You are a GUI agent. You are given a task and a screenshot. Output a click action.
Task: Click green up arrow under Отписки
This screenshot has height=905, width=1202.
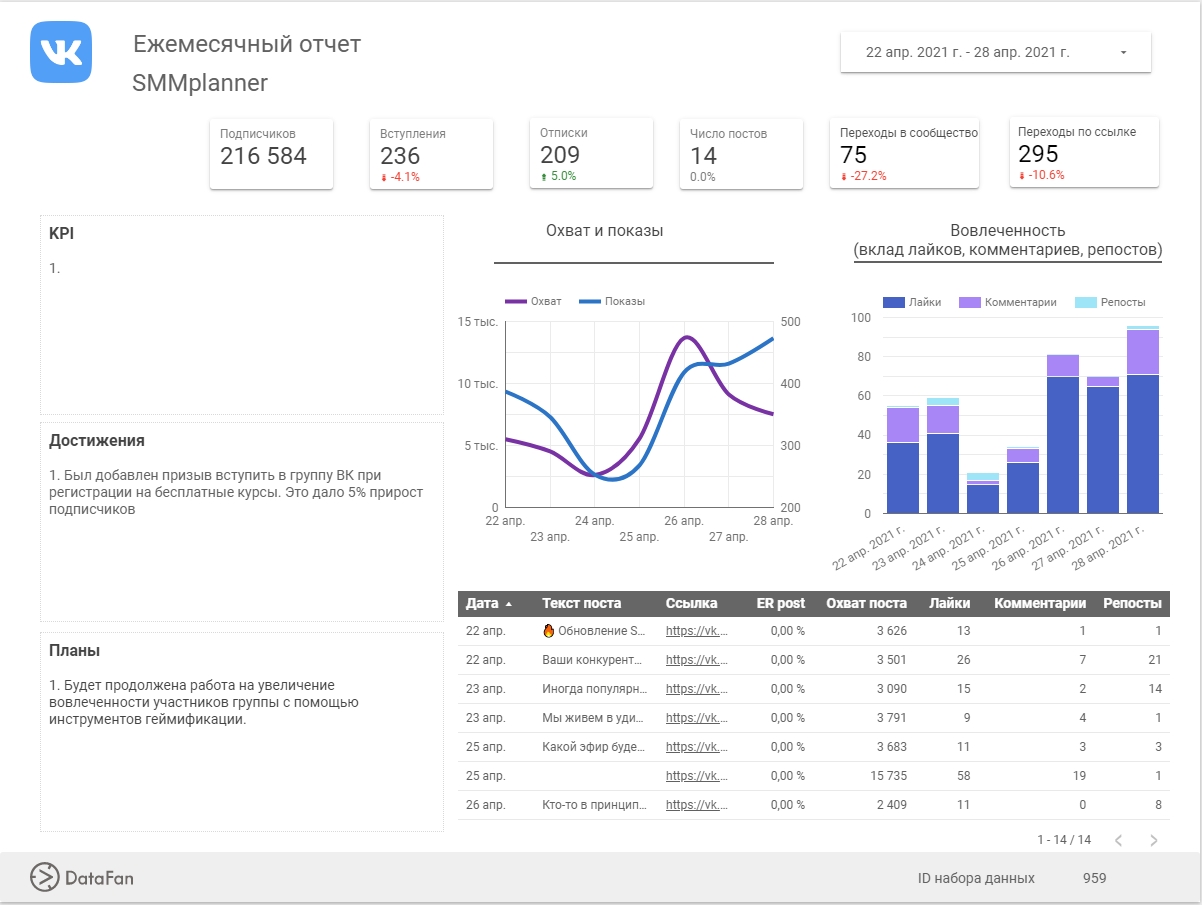(x=543, y=177)
